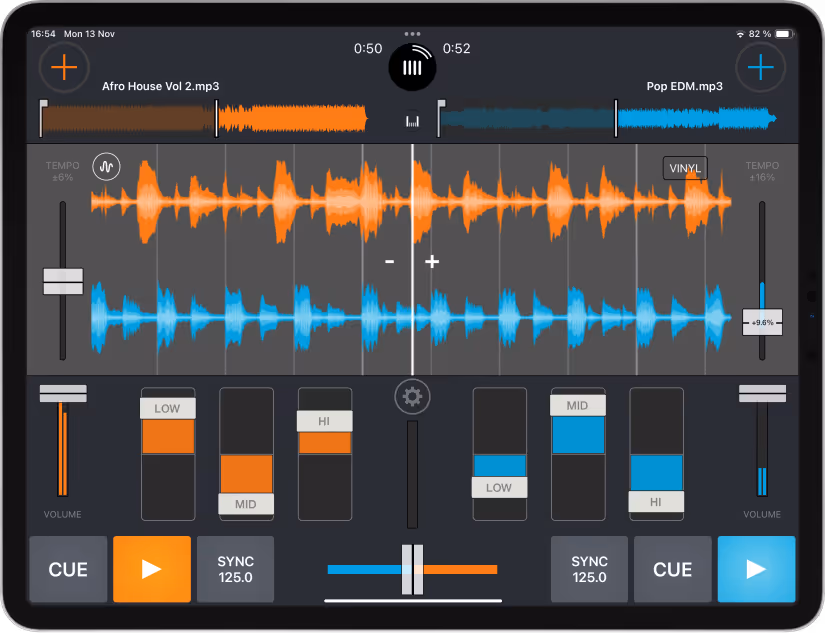The height and width of the screenshot is (633, 825).
Task: Open the LOW EQ selector on left deck
Action: (167, 408)
